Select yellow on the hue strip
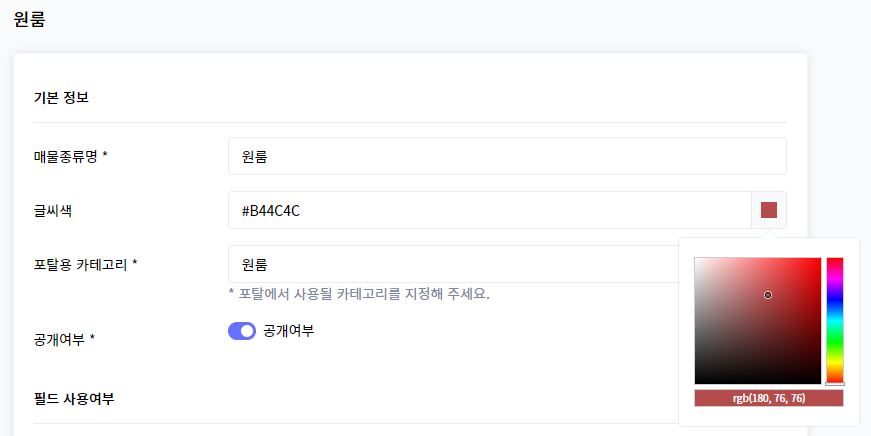This screenshot has height=436, width=871. coord(835,362)
